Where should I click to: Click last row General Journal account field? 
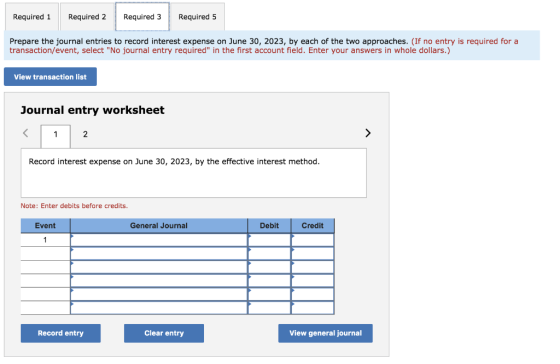pos(159,308)
